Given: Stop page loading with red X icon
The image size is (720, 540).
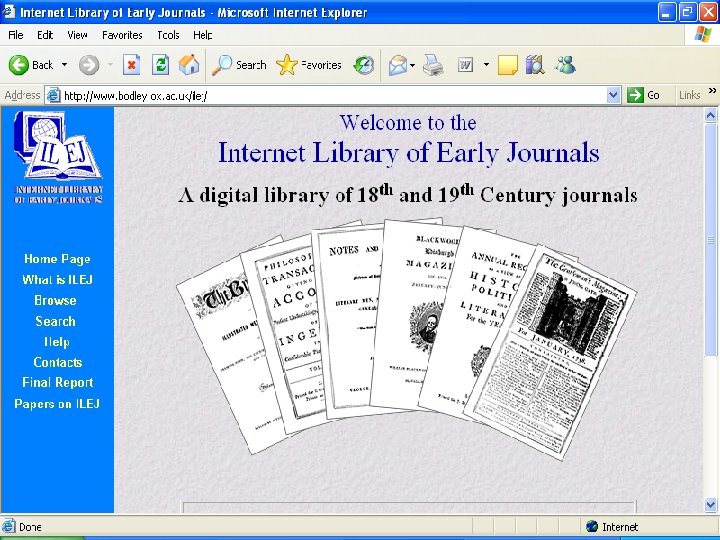Looking at the screenshot, I should click(x=131, y=65).
